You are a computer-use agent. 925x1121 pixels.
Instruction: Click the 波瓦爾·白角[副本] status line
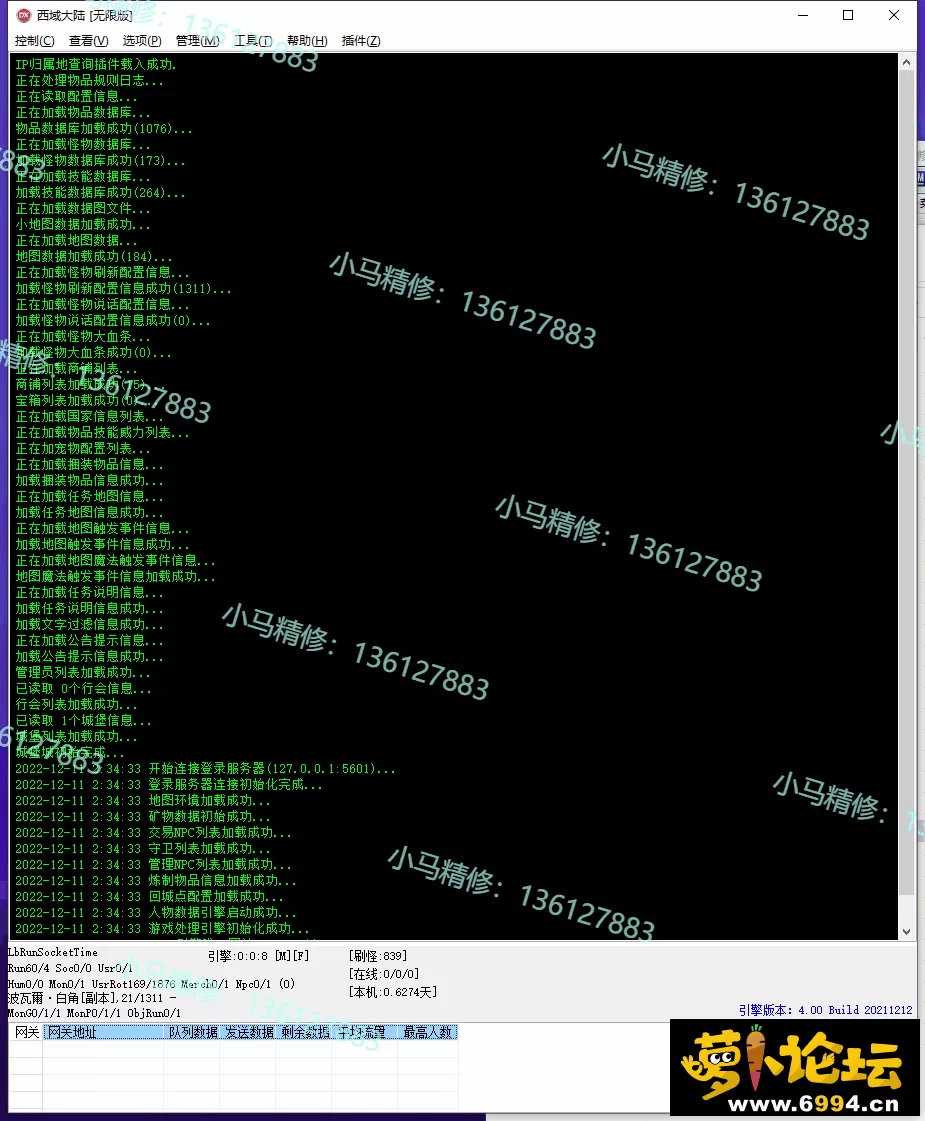(x=91, y=998)
